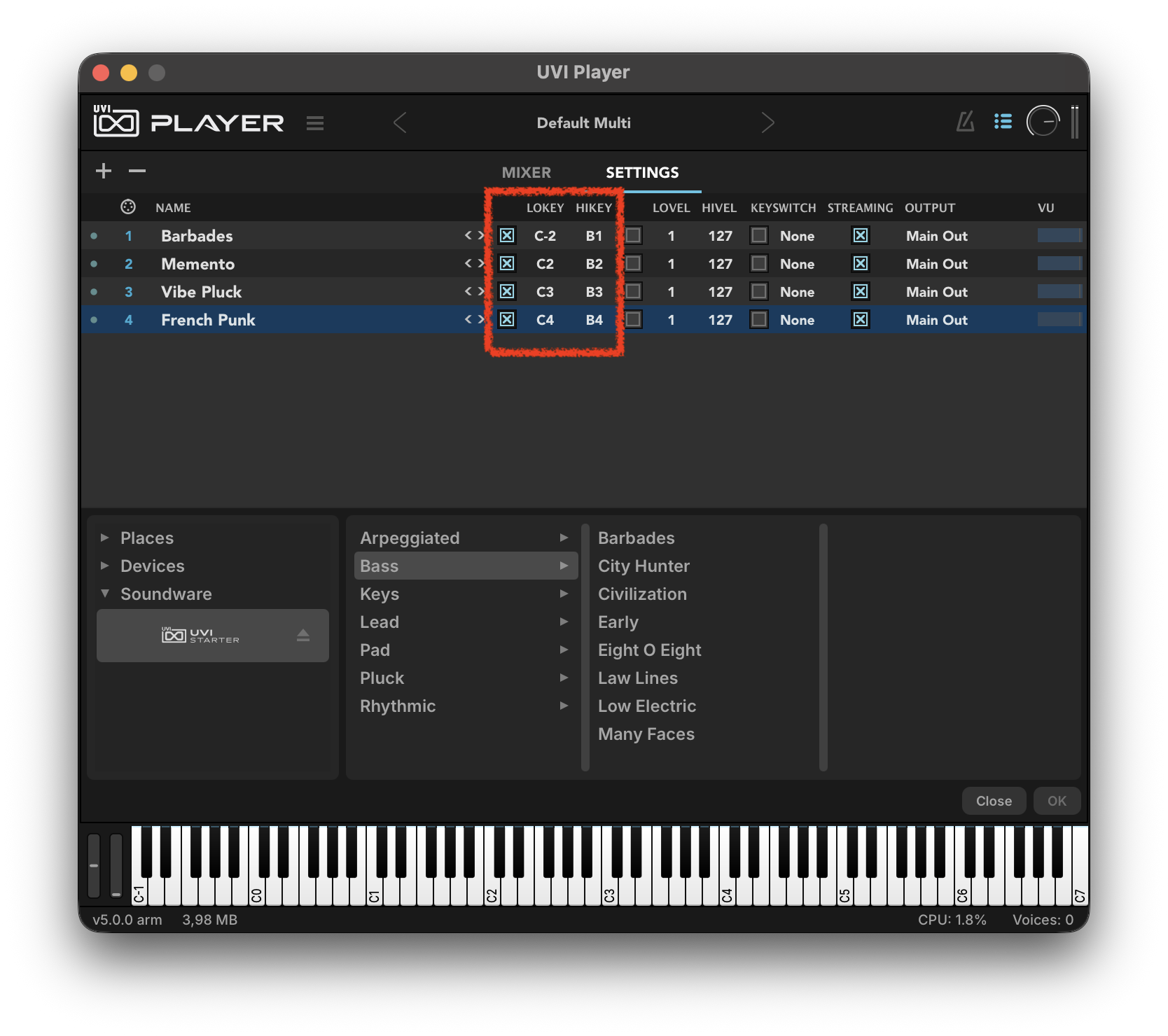Open keyswitch None for French Punk
1168x1036 pixels.
tap(797, 320)
